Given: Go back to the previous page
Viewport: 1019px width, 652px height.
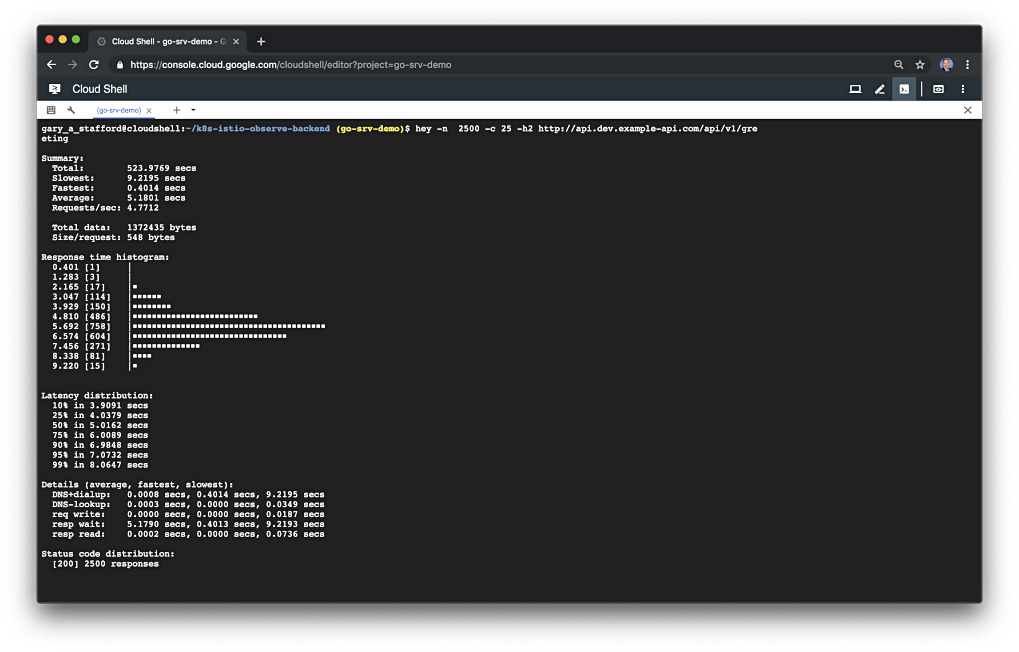Looking at the screenshot, I should [52, 64].
